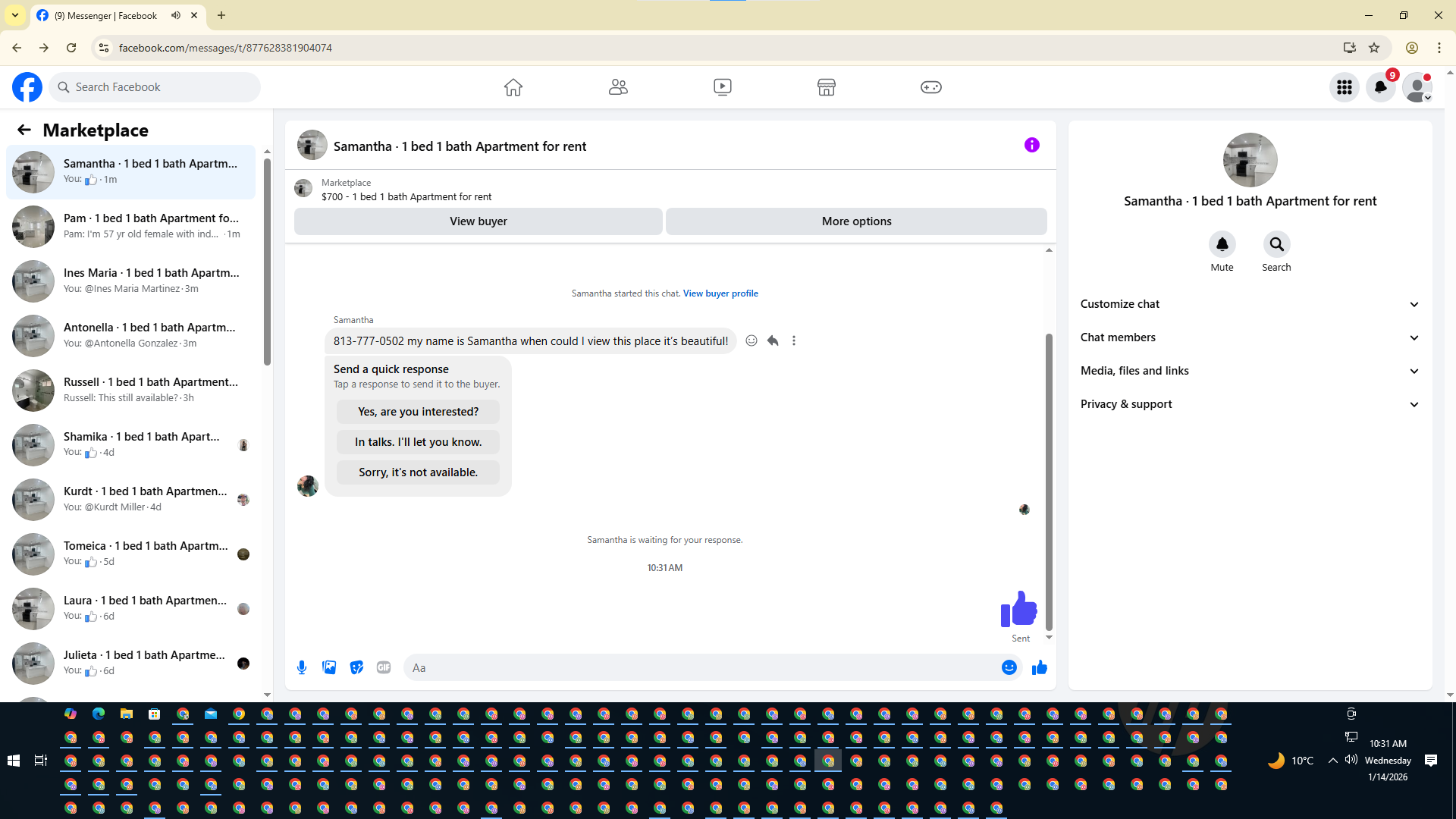
Task: Click the purple conversation info icon
Action: [x=1031, y=145]
